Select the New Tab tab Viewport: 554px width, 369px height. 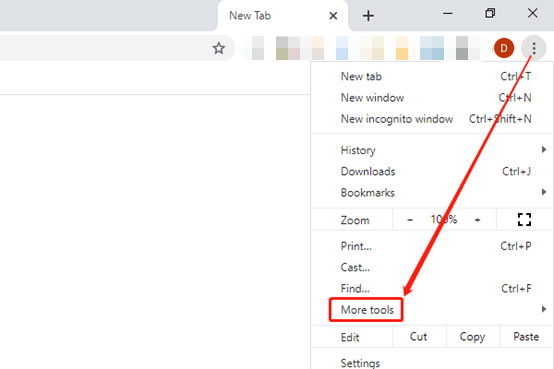(283, 16)
